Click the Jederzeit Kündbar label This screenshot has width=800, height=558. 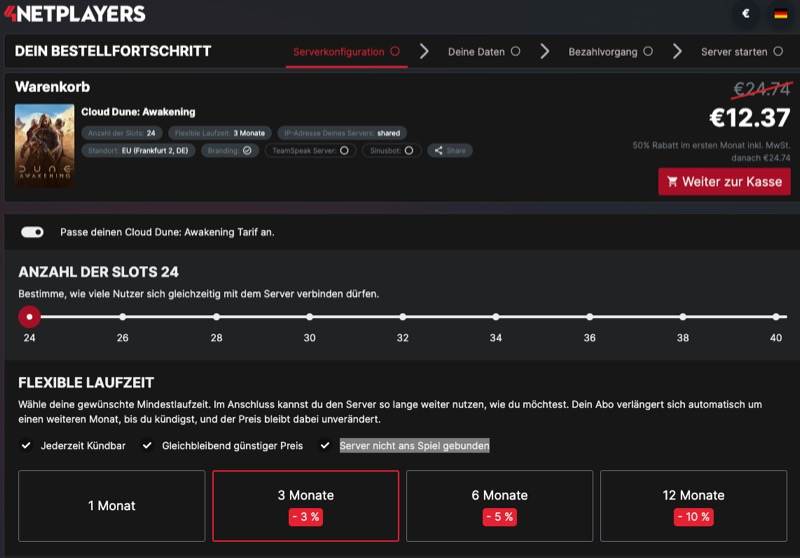83,445
